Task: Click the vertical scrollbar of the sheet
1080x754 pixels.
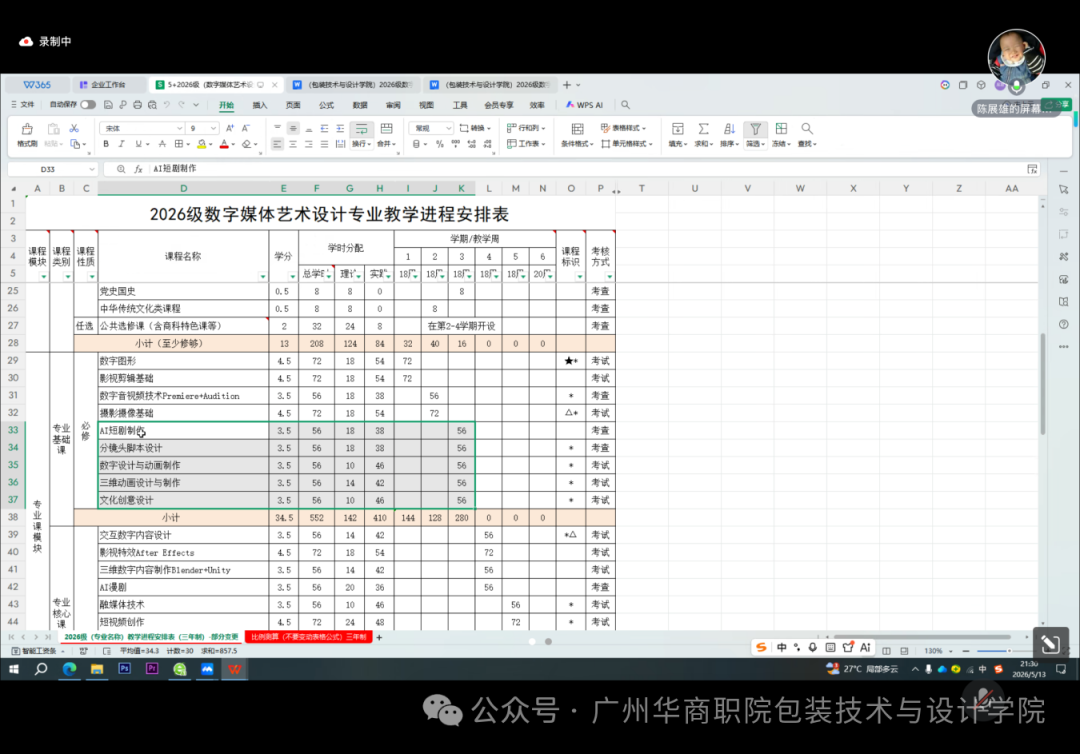Action: click(x=1043, y=384)
